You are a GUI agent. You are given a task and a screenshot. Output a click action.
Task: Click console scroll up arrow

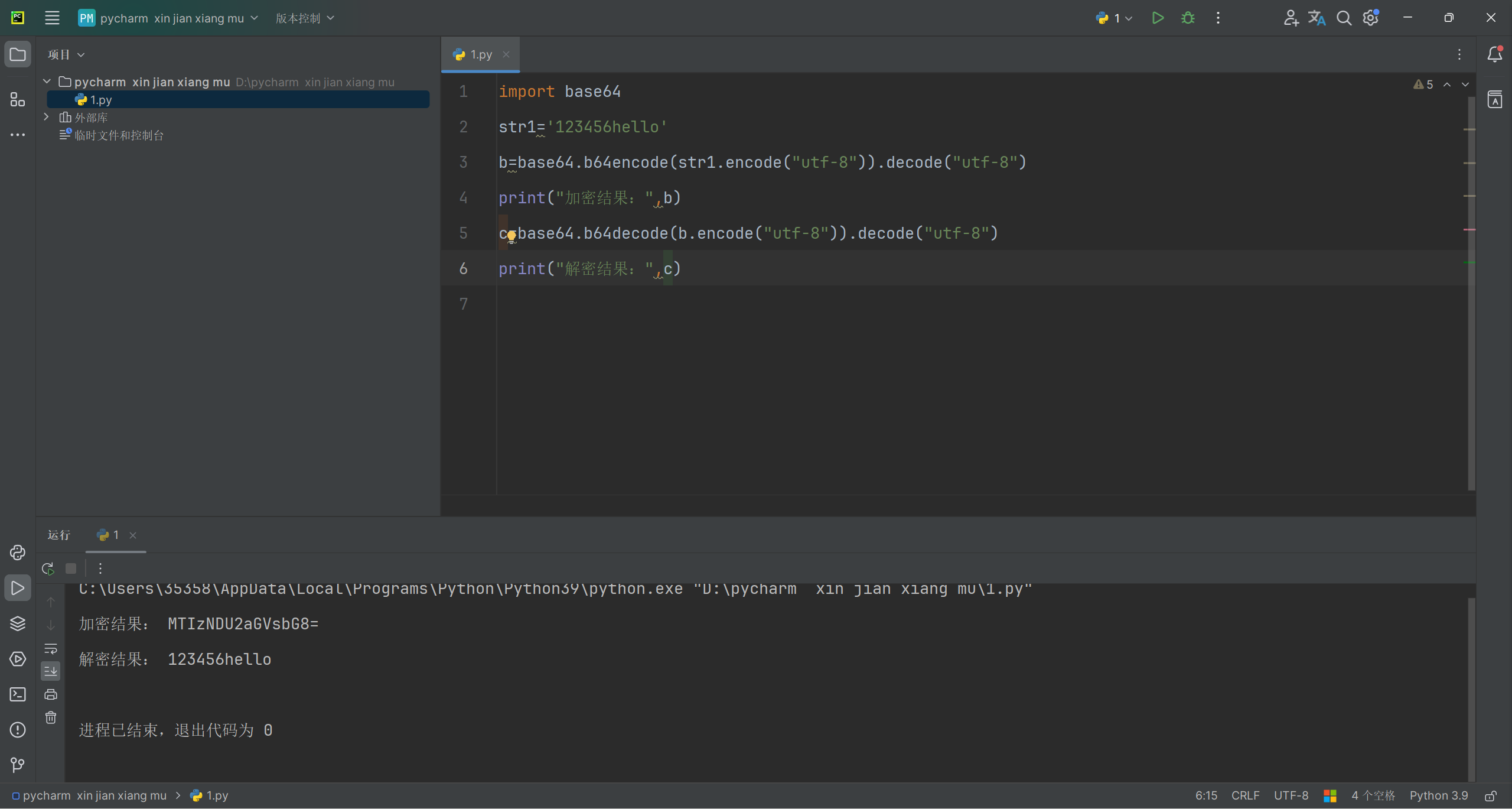click(x=51, y=602)
